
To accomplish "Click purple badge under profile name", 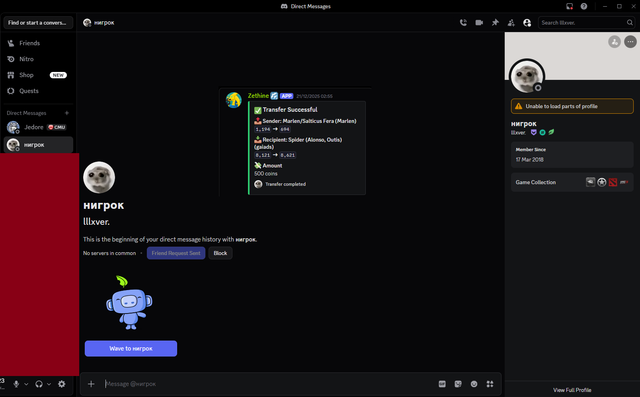I will 533,132.
